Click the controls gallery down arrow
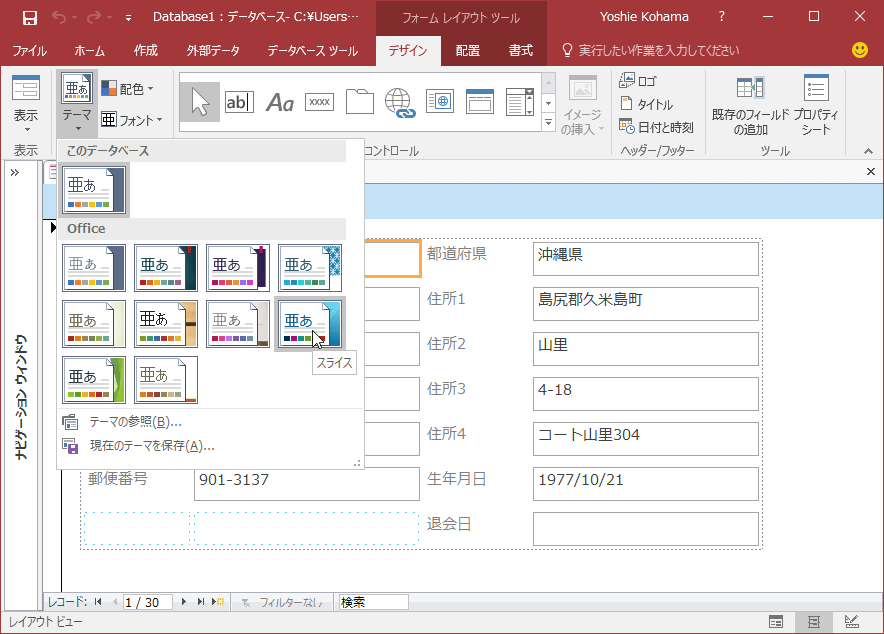 click(549, 103)
